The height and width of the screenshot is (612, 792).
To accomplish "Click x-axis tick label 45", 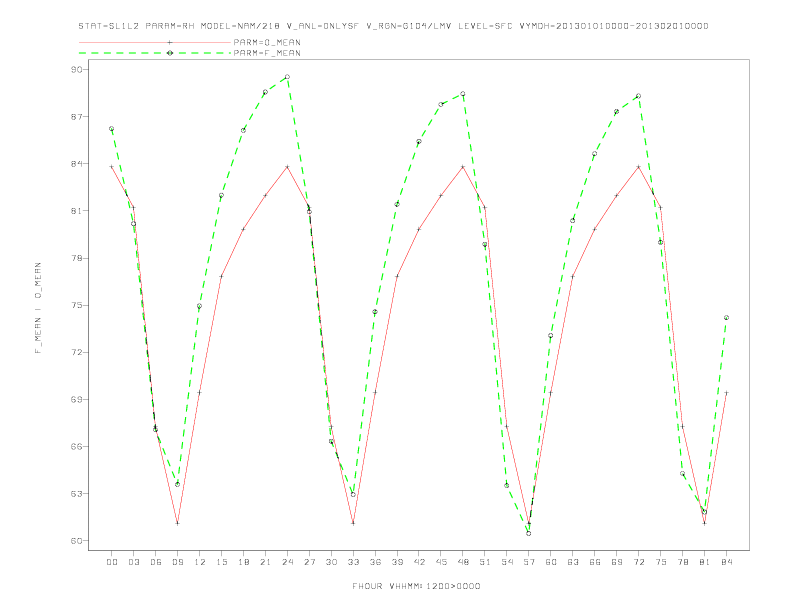I will click(441, 562).
